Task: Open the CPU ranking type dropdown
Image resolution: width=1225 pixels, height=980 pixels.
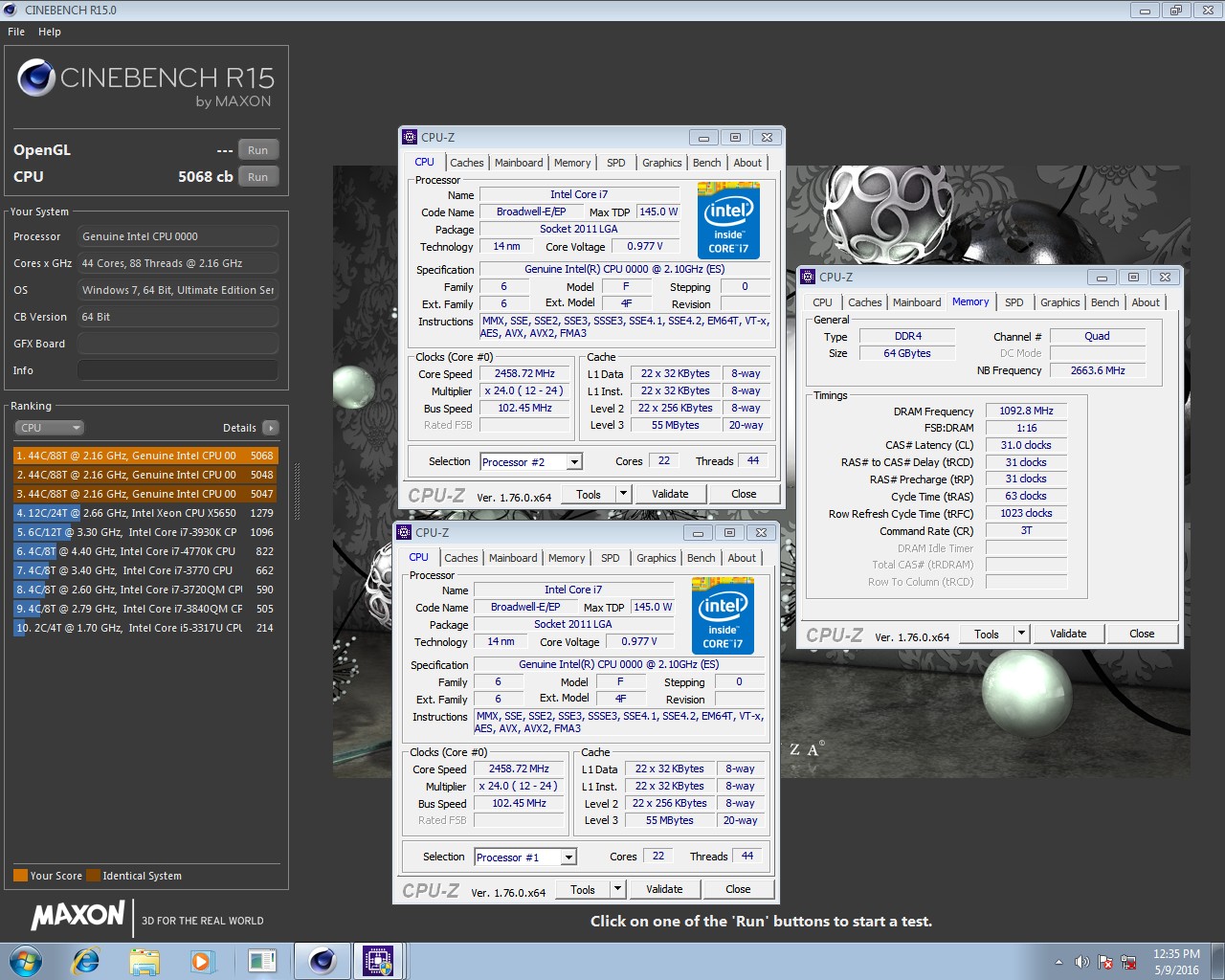Action: click(50, 428)
